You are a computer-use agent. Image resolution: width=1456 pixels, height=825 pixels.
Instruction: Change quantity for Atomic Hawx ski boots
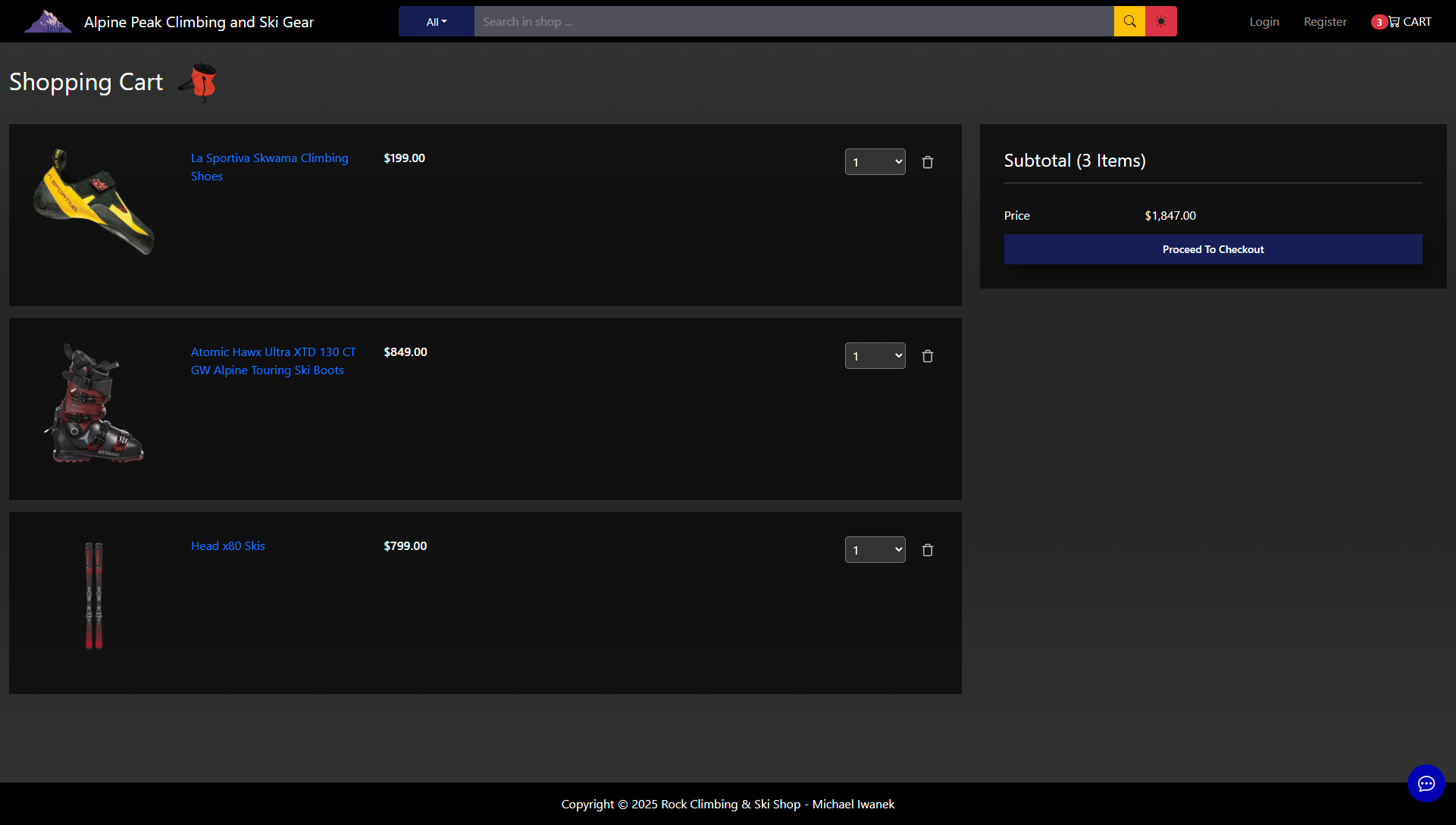875,356
